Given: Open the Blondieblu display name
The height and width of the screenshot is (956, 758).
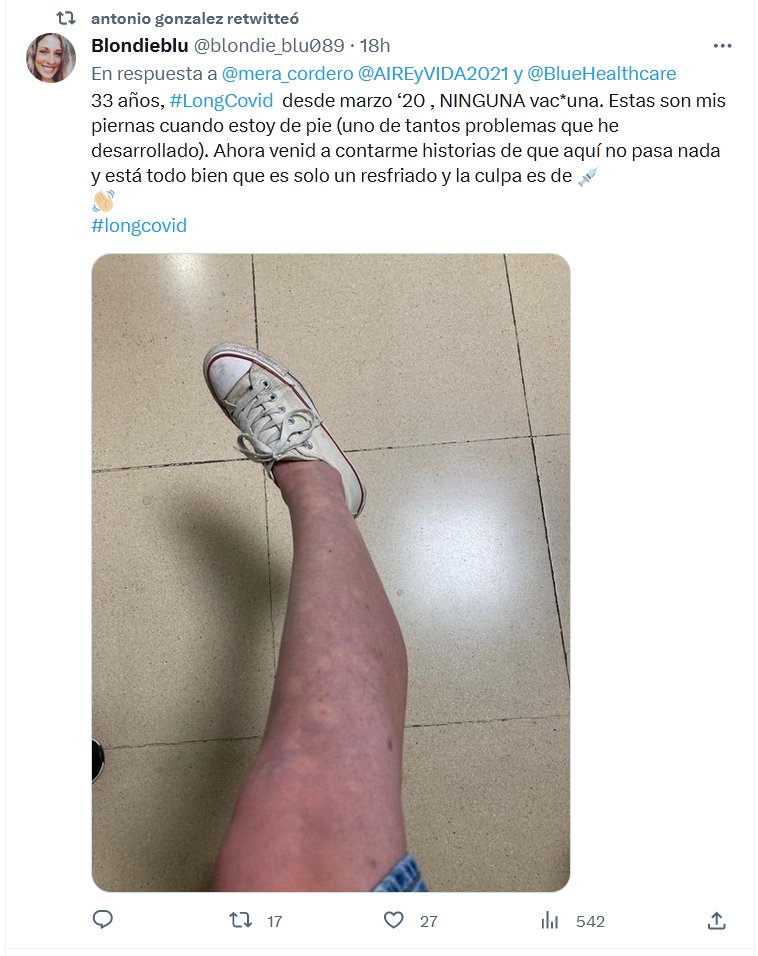Looking at the screenshot, I should click(x=140, y=46).
